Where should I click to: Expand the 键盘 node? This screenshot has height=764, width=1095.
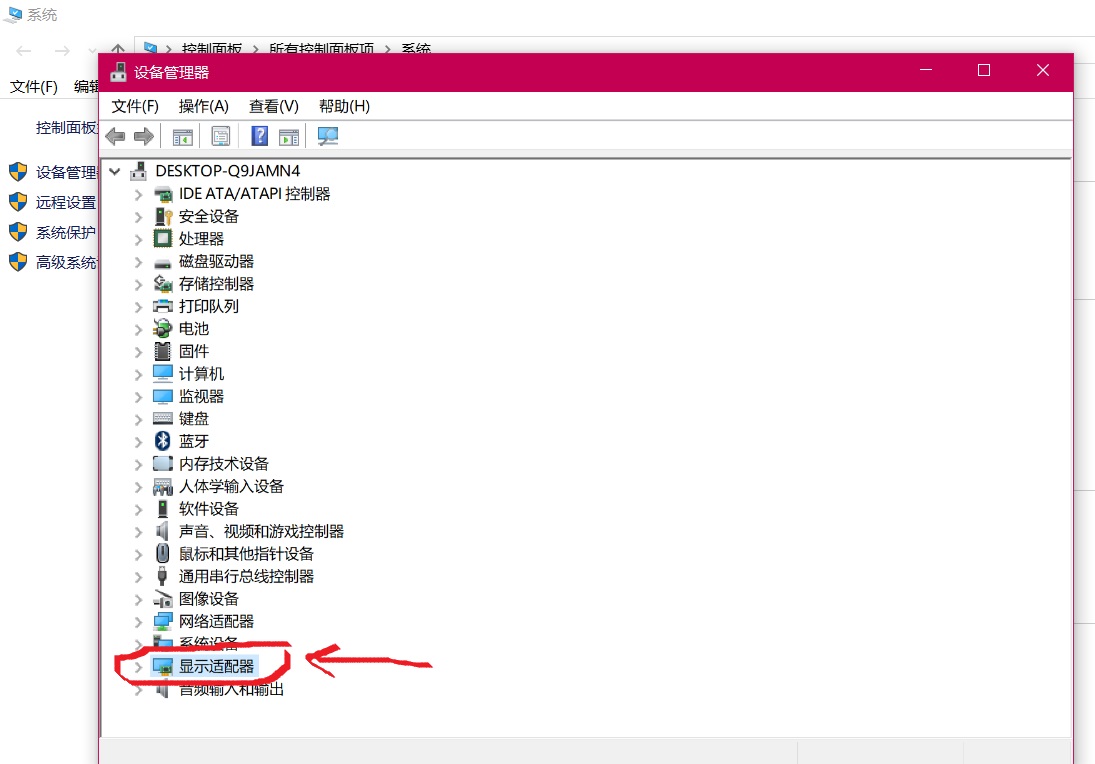pyautogui.click(x=138, y=420)
